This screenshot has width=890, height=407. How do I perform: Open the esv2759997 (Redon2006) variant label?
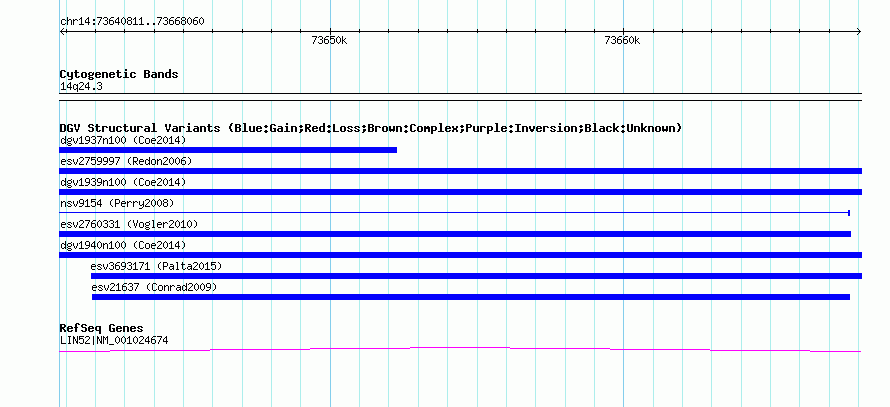(x=126, y=161)
